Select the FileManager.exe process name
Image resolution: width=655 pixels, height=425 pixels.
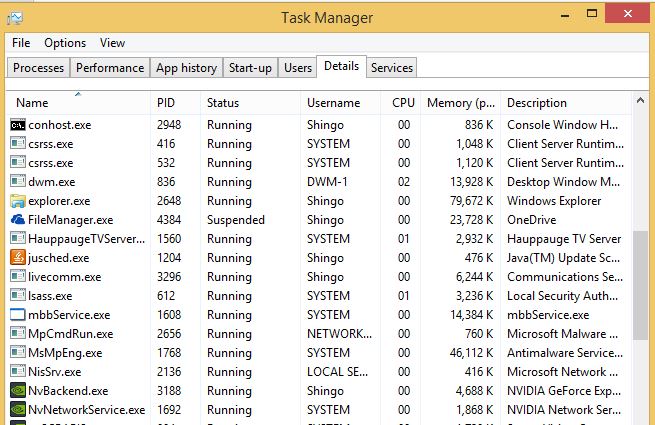point(71,220)
